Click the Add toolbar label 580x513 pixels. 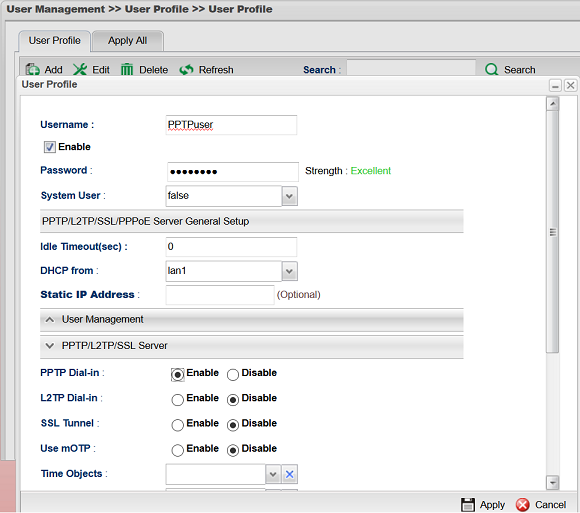coord(54,70)
